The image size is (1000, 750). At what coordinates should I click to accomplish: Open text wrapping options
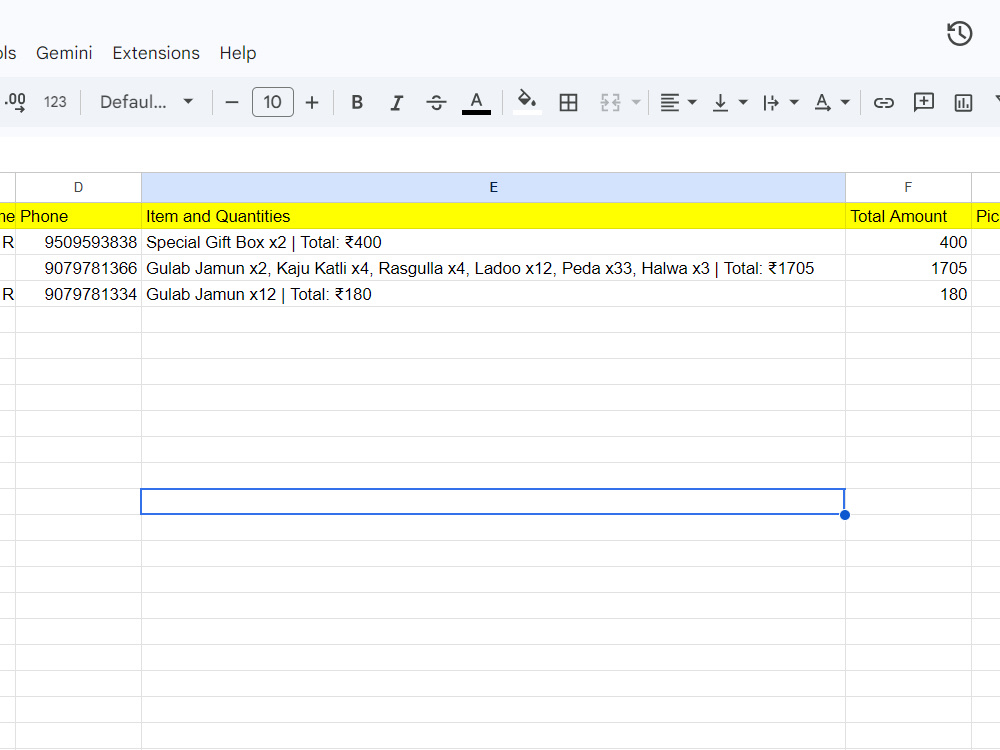click(781, 102)
